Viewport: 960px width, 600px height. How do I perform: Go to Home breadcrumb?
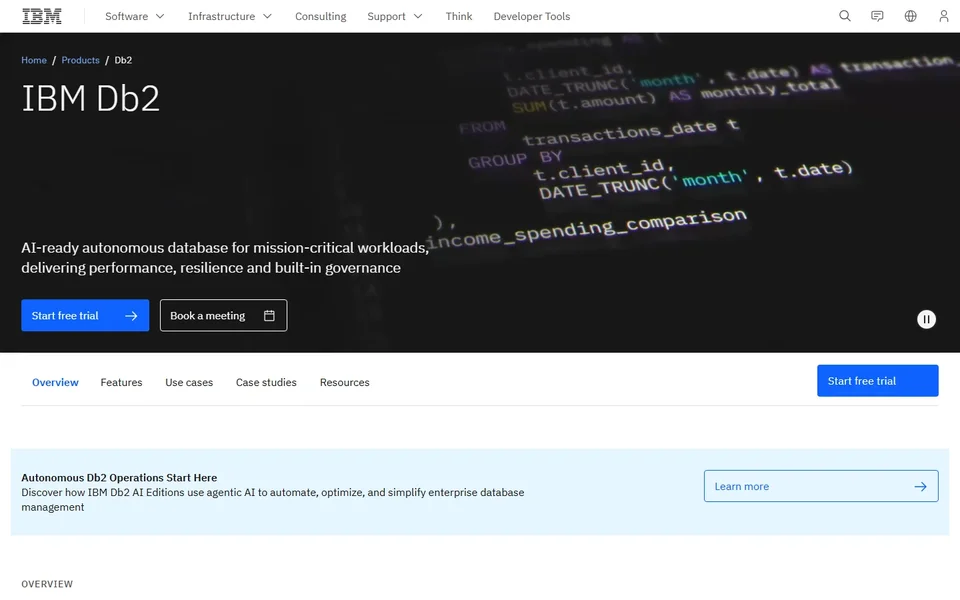coord(34,60)
